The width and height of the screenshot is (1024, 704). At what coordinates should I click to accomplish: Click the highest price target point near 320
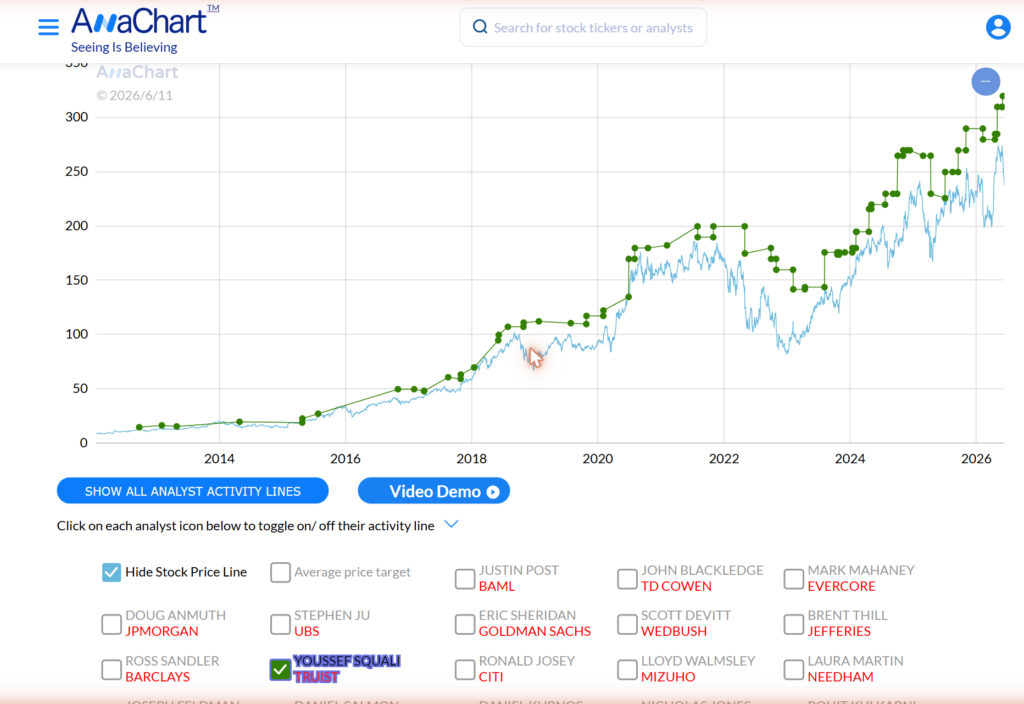click(x=1002, y=96)
